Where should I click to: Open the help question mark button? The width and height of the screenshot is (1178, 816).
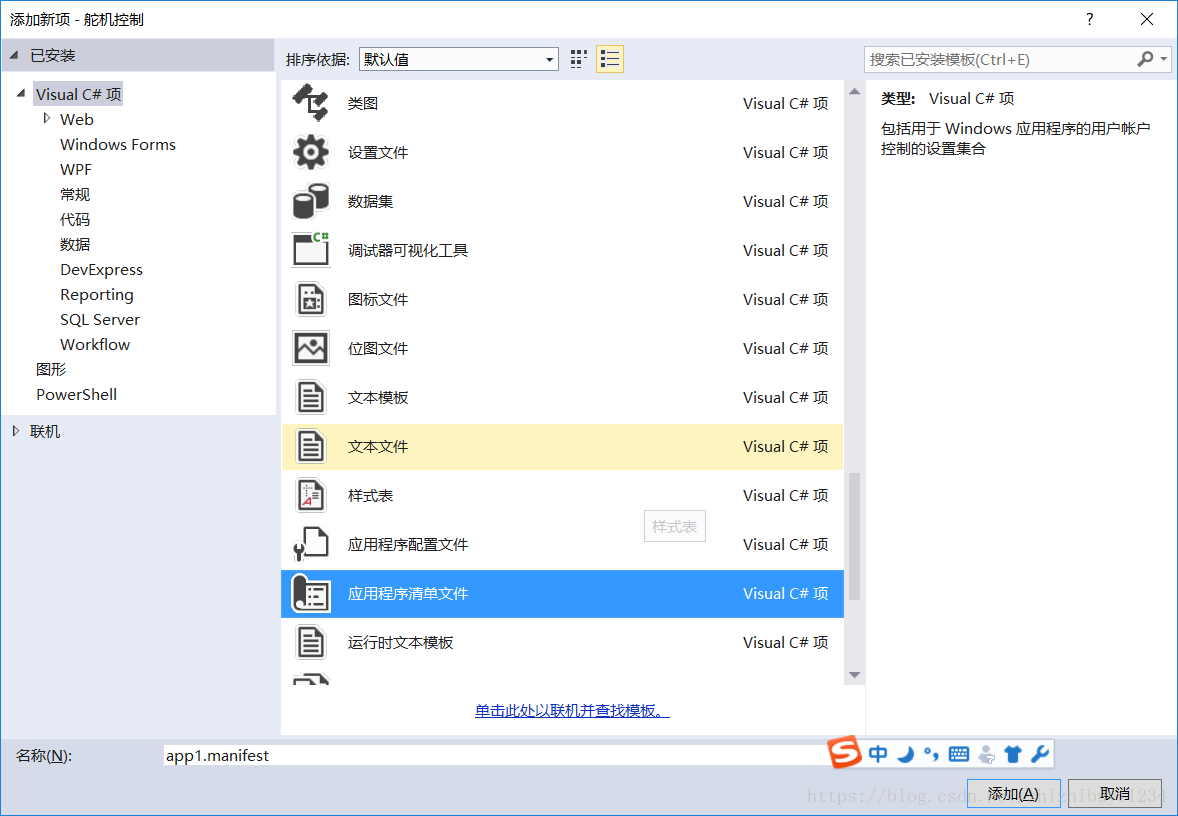click(1089, 20)
